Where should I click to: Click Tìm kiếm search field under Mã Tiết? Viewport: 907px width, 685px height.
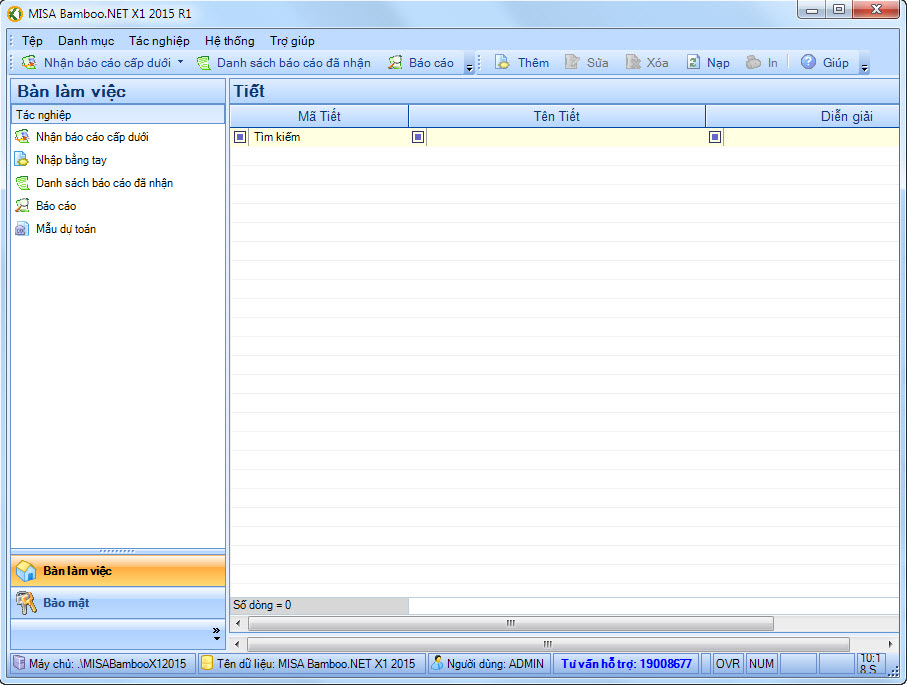pyautogui.click(x=329, y=137)
